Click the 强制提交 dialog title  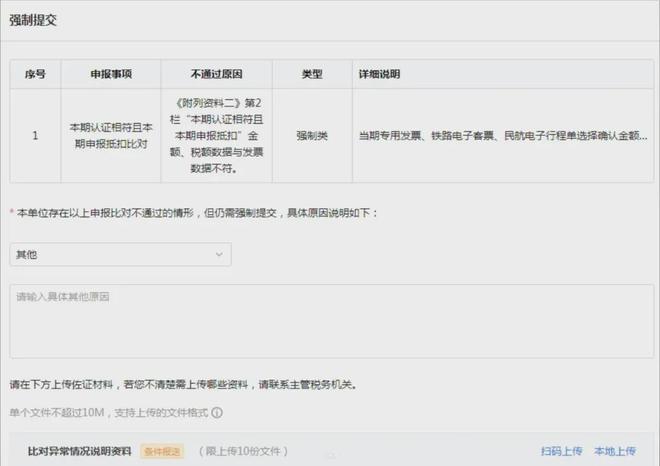[33, 20]
